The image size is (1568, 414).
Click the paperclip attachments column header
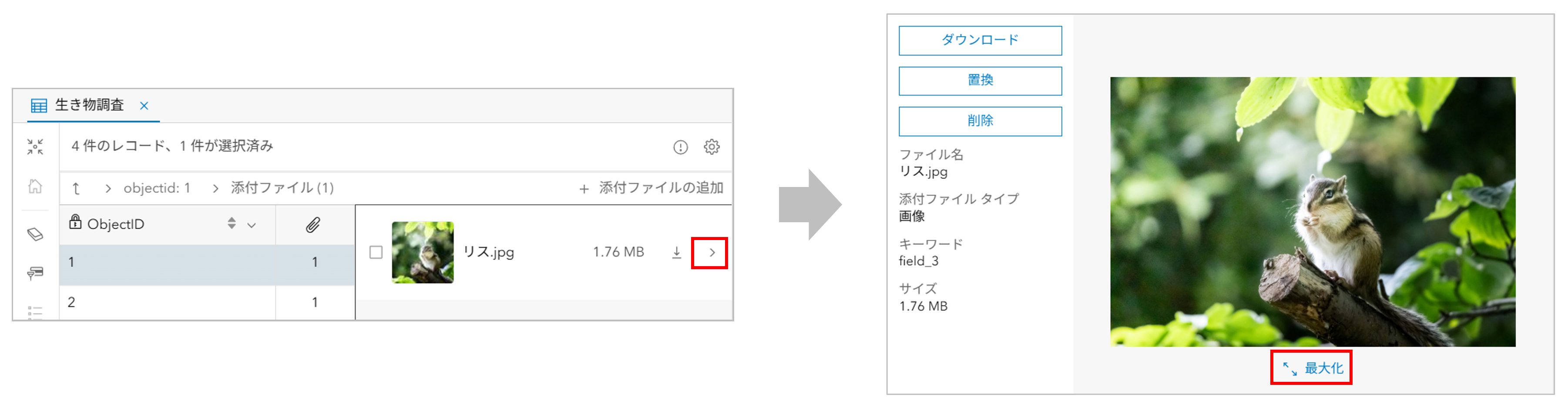pyautogui.click(x=313, y=225)
